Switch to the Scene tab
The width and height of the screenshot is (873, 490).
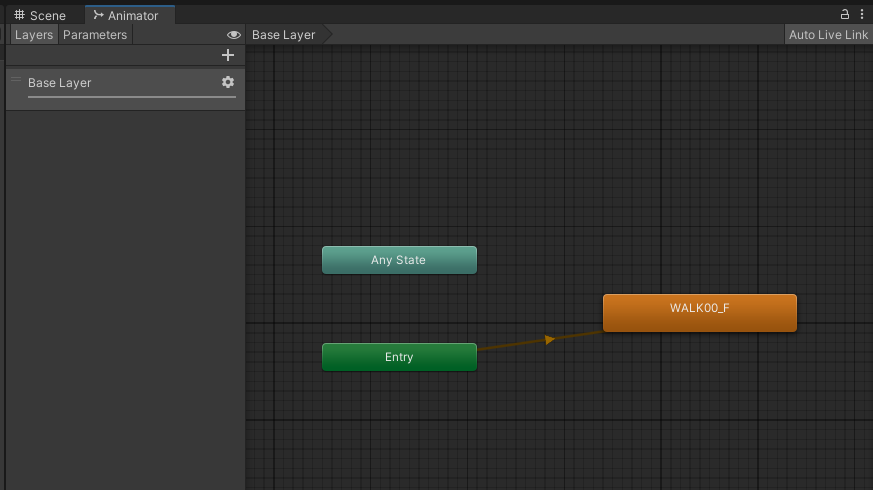(40, 15)
